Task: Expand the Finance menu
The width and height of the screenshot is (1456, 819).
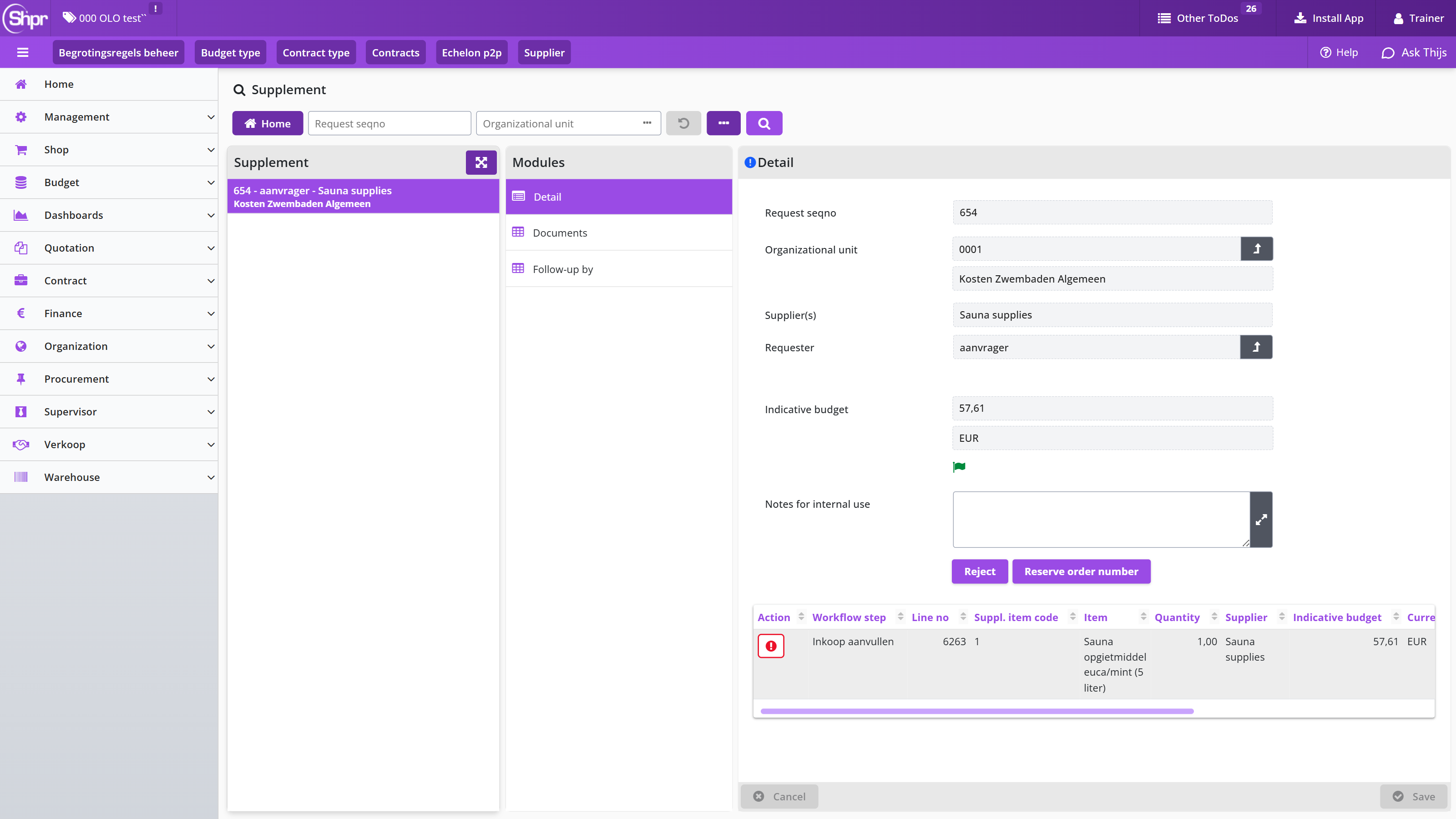Action: coord(109,313)
